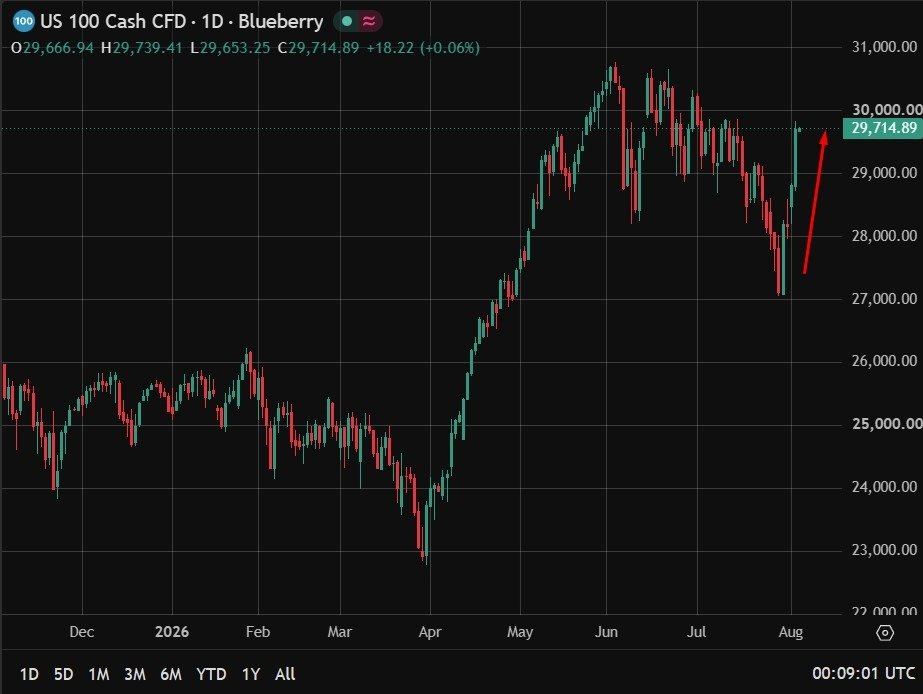This screenshot has width=923, height=694.
Task: Click the 30,000.00 price axis label
Action: [x=886, y=109]
